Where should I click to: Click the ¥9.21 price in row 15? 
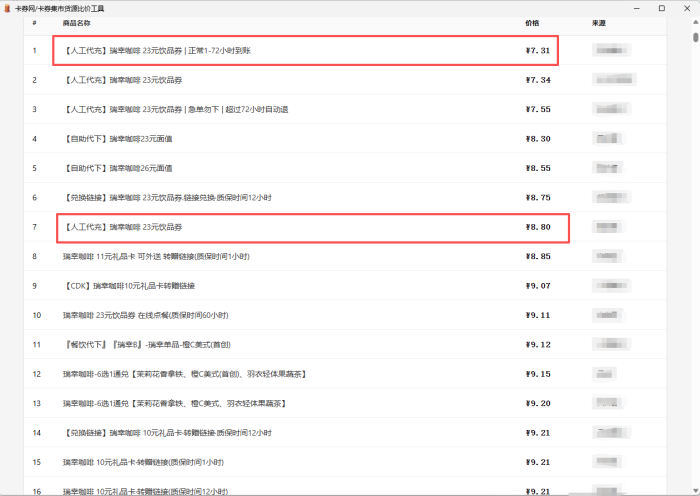pos(538,462)
